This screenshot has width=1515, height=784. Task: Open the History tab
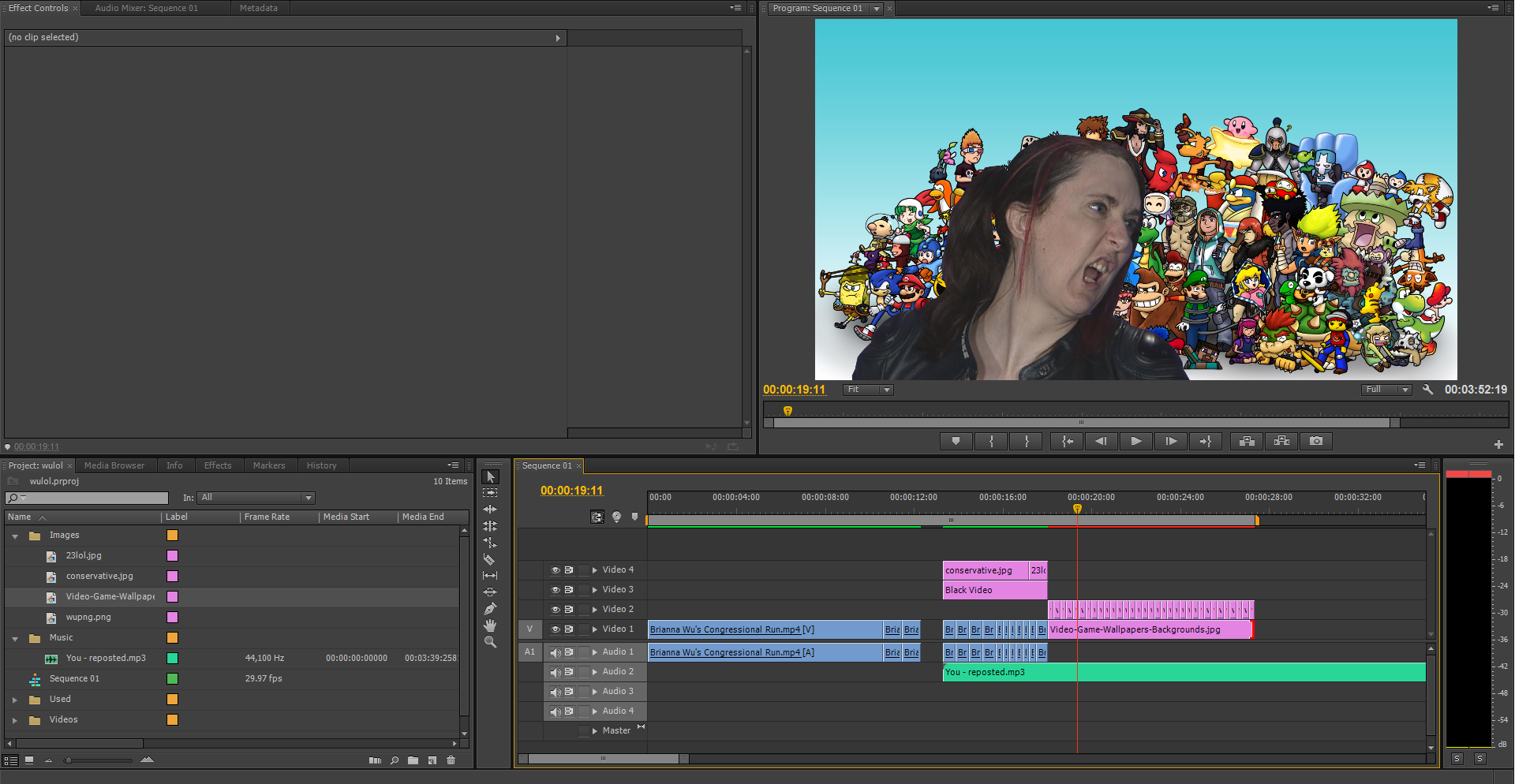[x=321, y=465]
